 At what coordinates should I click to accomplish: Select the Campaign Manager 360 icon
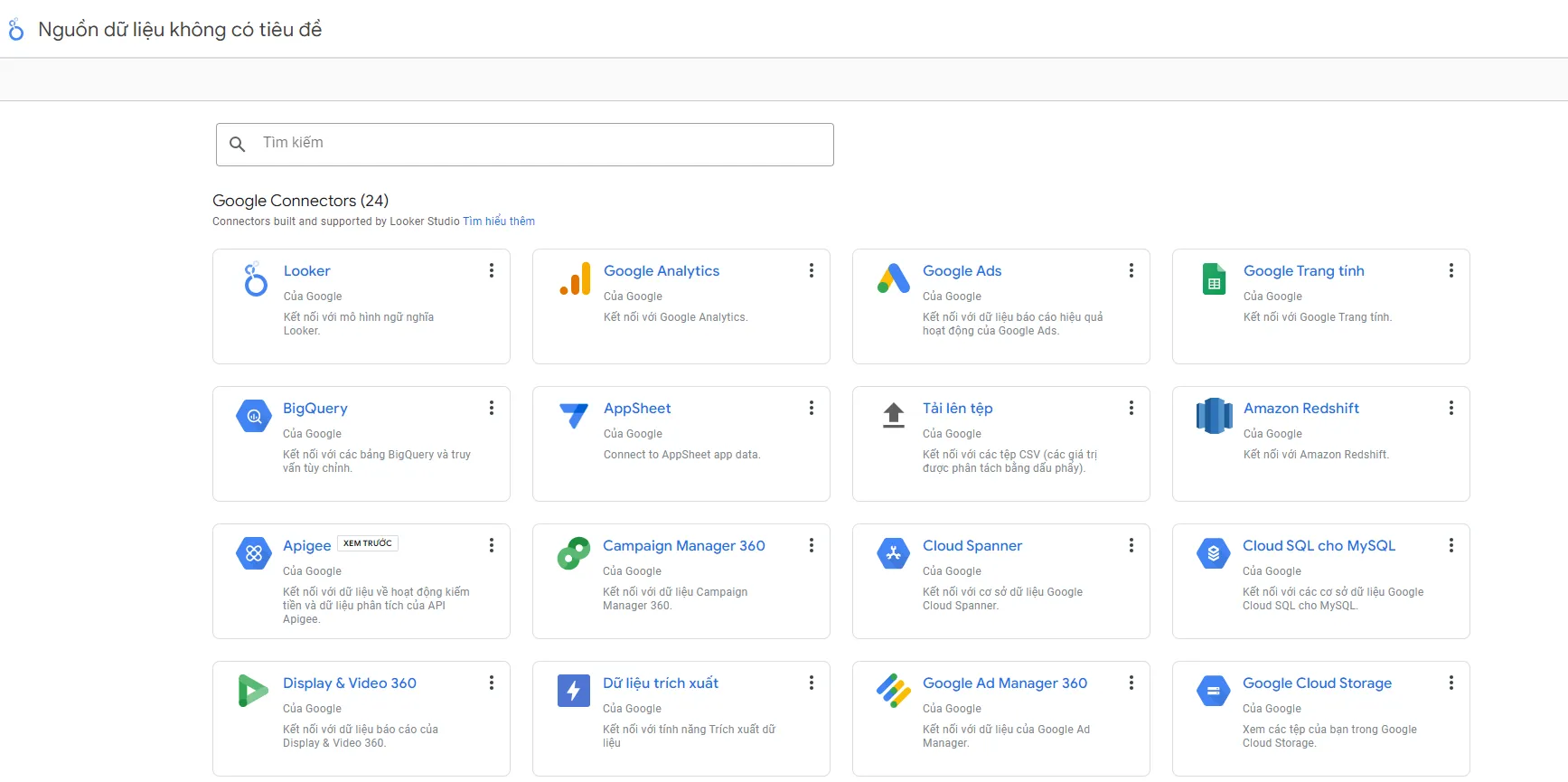(574, 553)
